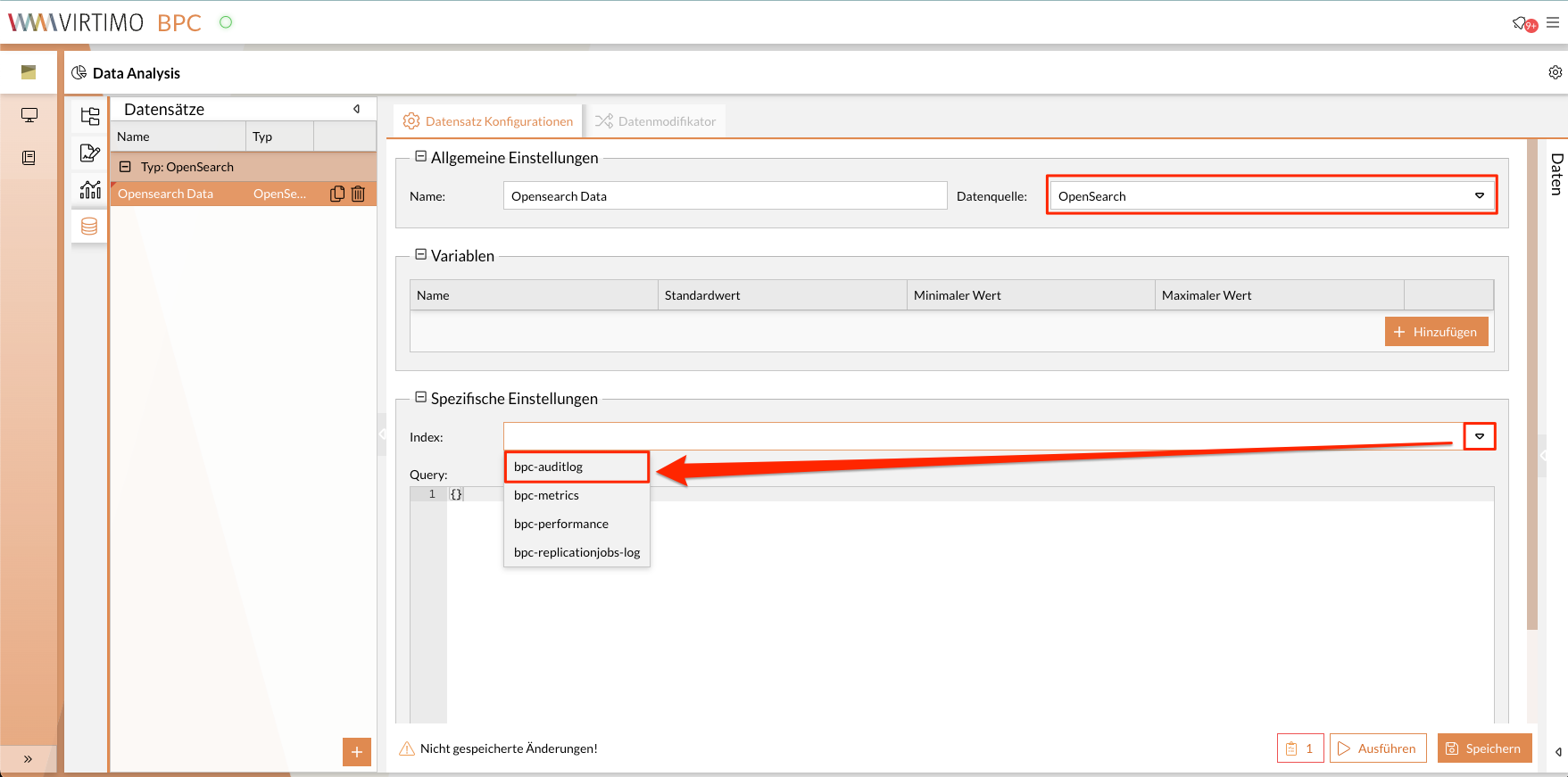Collapse Allgemeine Einstellungen section

pos(421,157)
